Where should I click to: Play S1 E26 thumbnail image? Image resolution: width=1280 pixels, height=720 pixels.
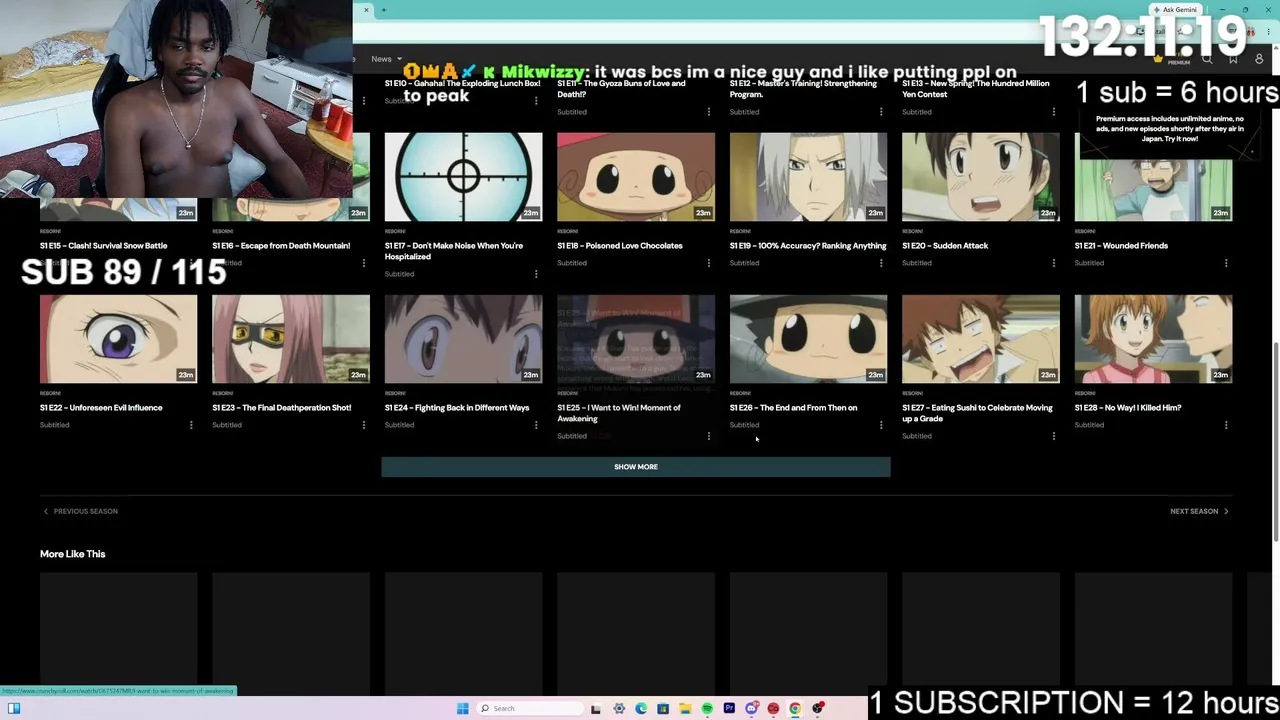808,339
